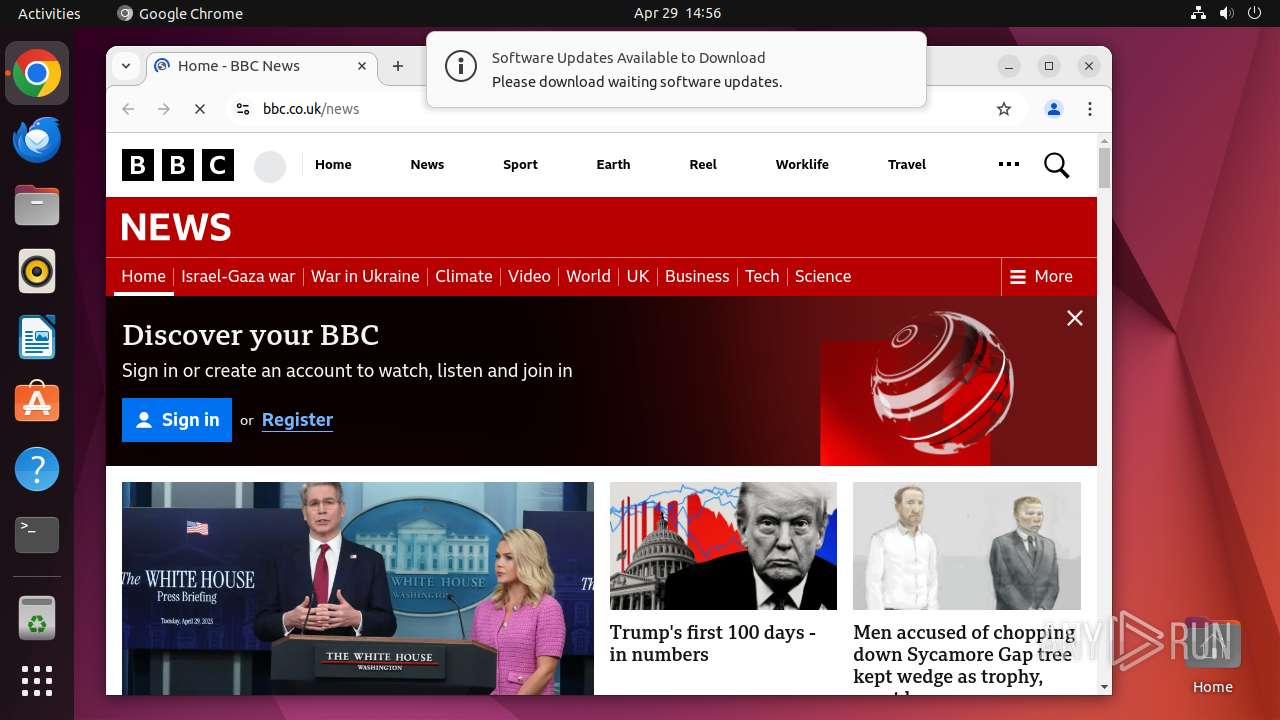
Task: Open the courtroom sketch thumbnail
Action: [x=967, y=546]
